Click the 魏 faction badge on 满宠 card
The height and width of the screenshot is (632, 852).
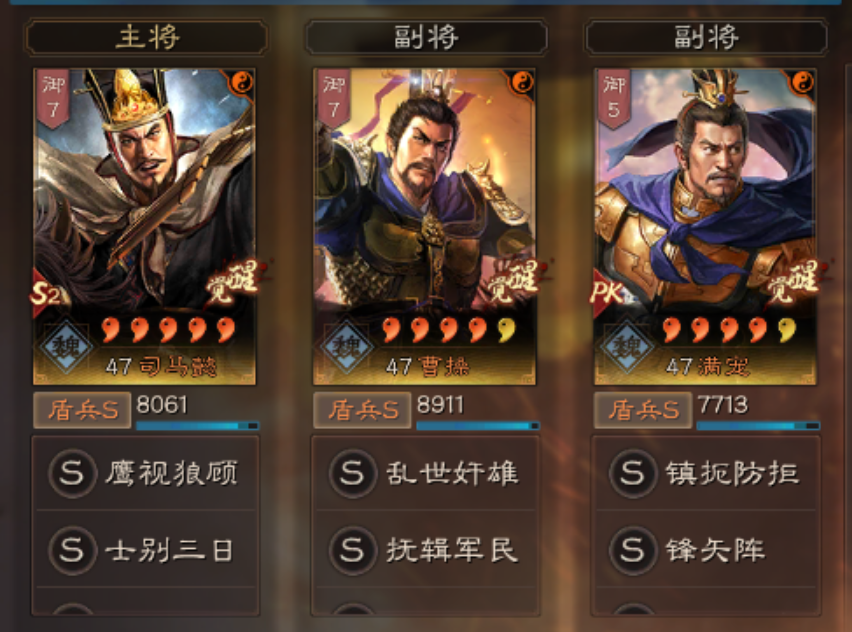[x=627, y=347]
